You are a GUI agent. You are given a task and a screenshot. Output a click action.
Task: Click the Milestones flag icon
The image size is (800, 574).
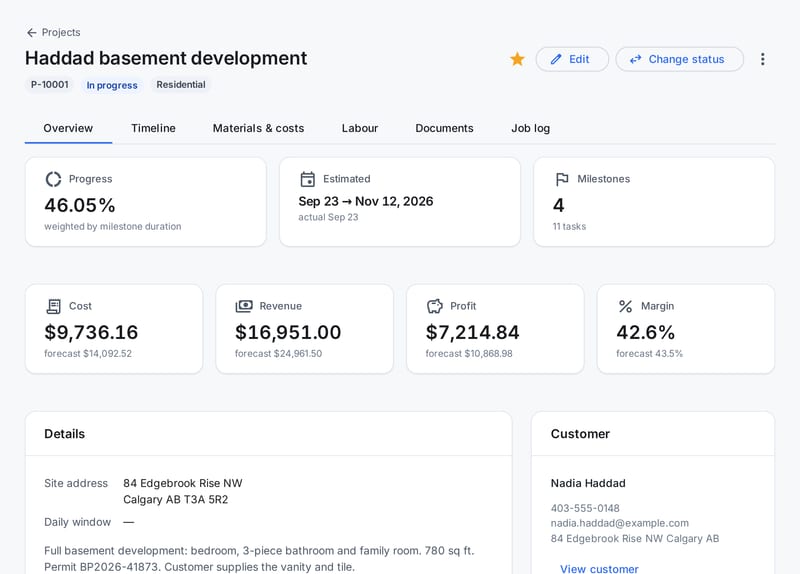[x=562, y=179]
